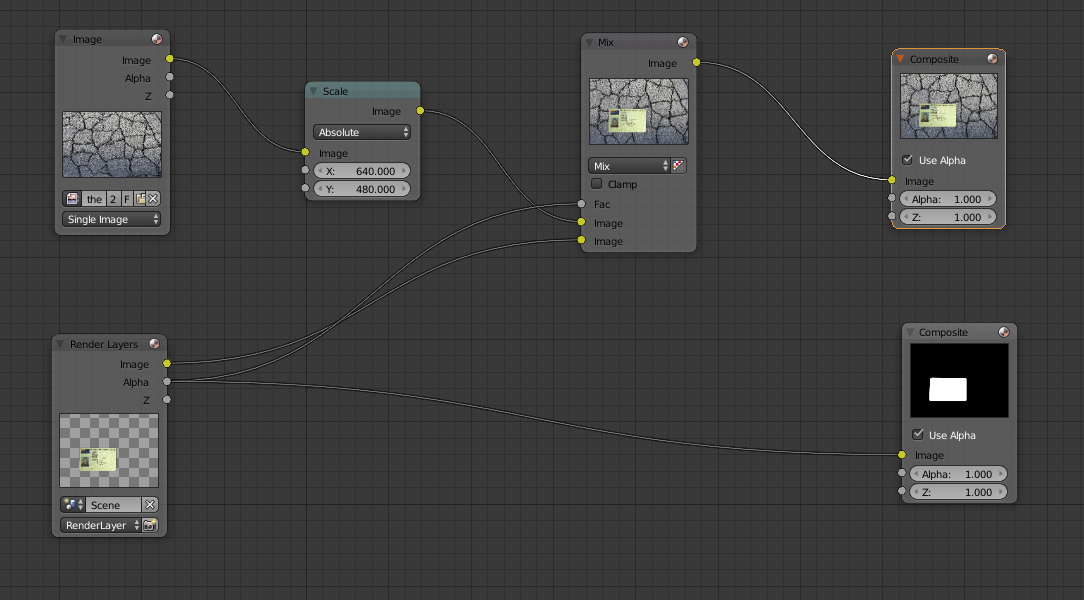Viewport: 1084px width, 600px height.
Task: Open image browse icon in Image node
Action: pyautogui.click(x=73, y=199)
